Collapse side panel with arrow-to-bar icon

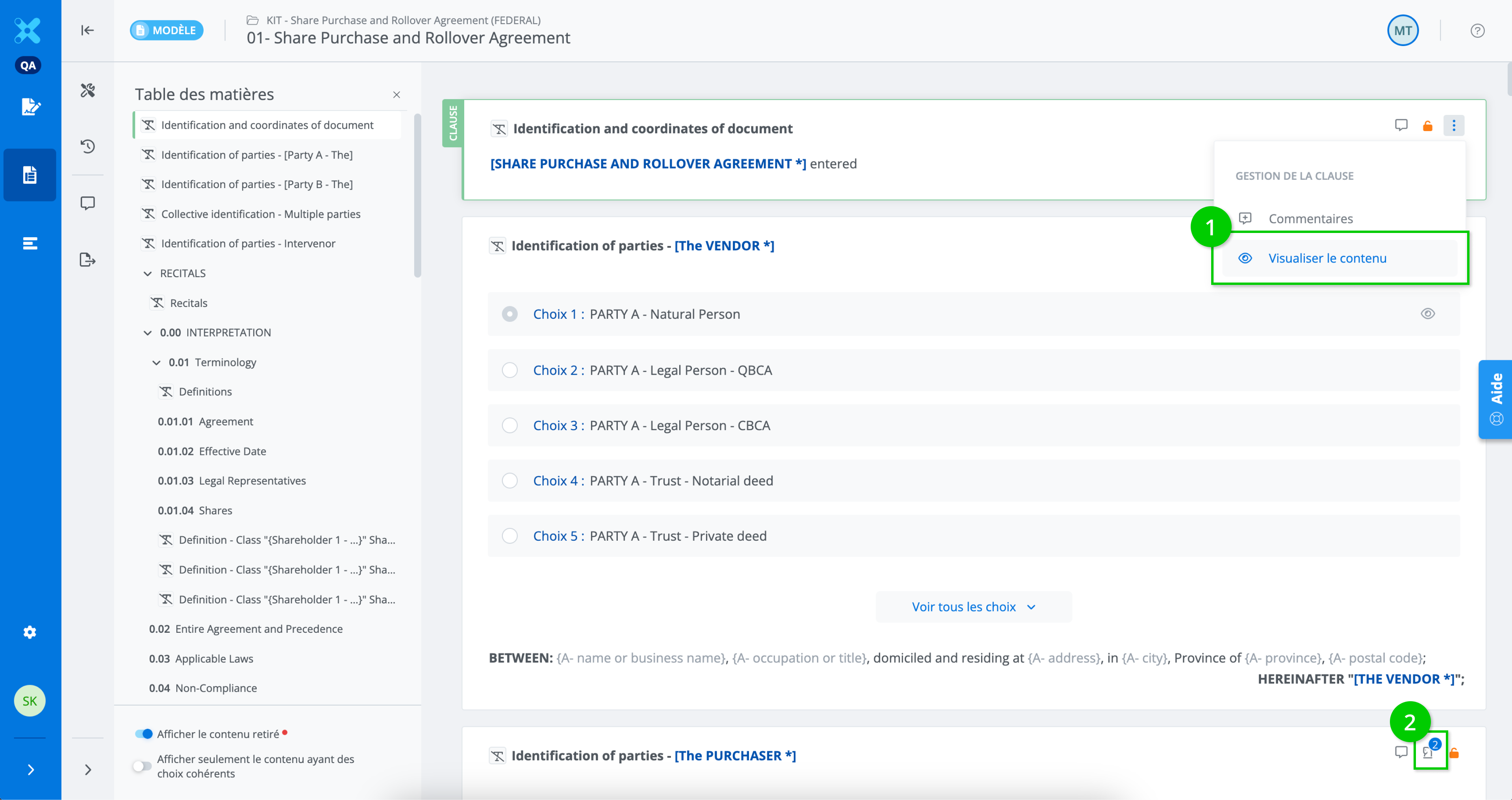87,30
